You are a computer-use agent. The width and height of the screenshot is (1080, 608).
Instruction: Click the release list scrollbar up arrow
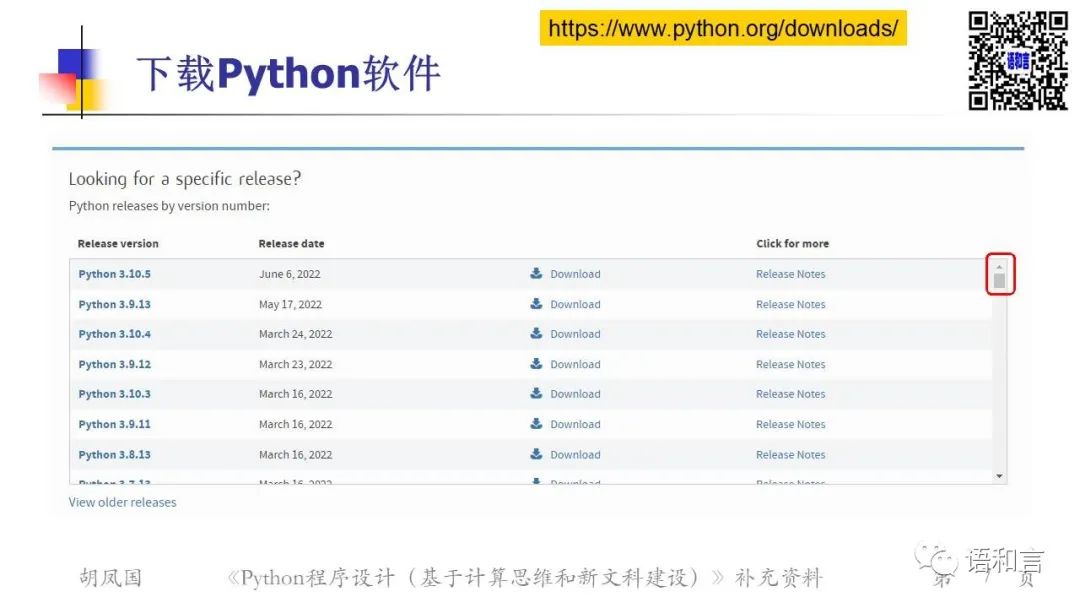point(999,266)
